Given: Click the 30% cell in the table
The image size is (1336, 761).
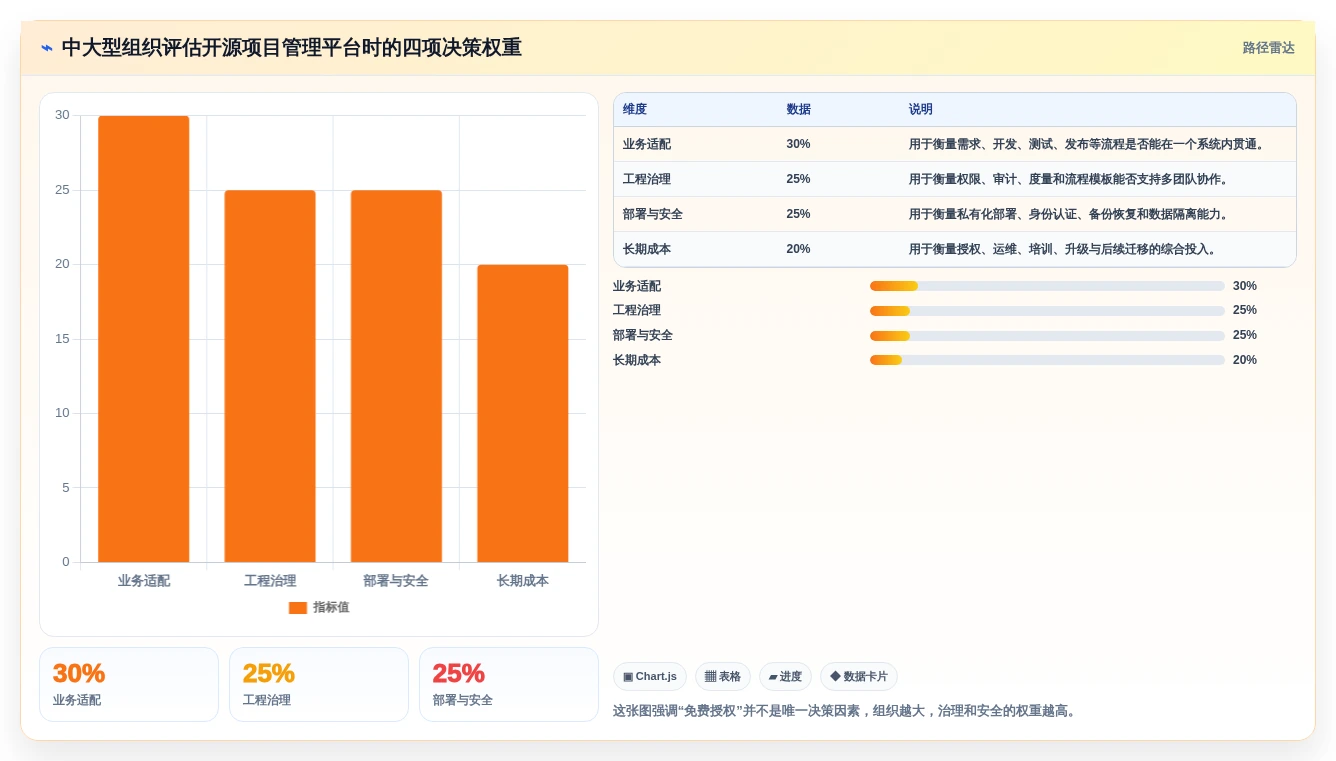Looking at the screenshot, I should pos(798,144).
